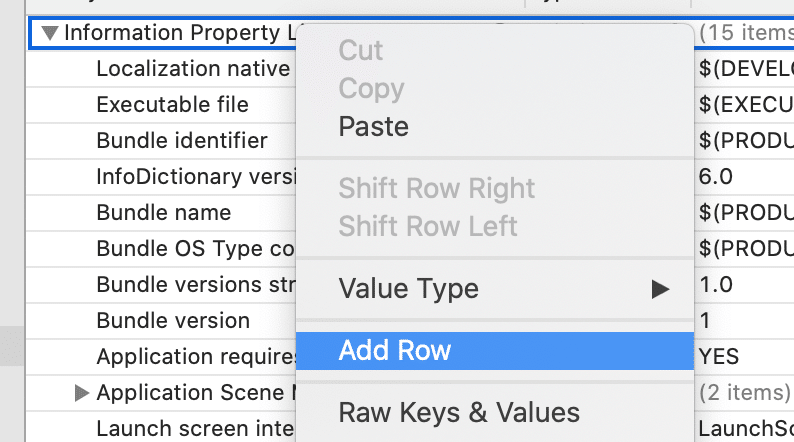Click the YES value of Application requires
The width and height of the screenshot is (794, 442).
pos(719,357)
